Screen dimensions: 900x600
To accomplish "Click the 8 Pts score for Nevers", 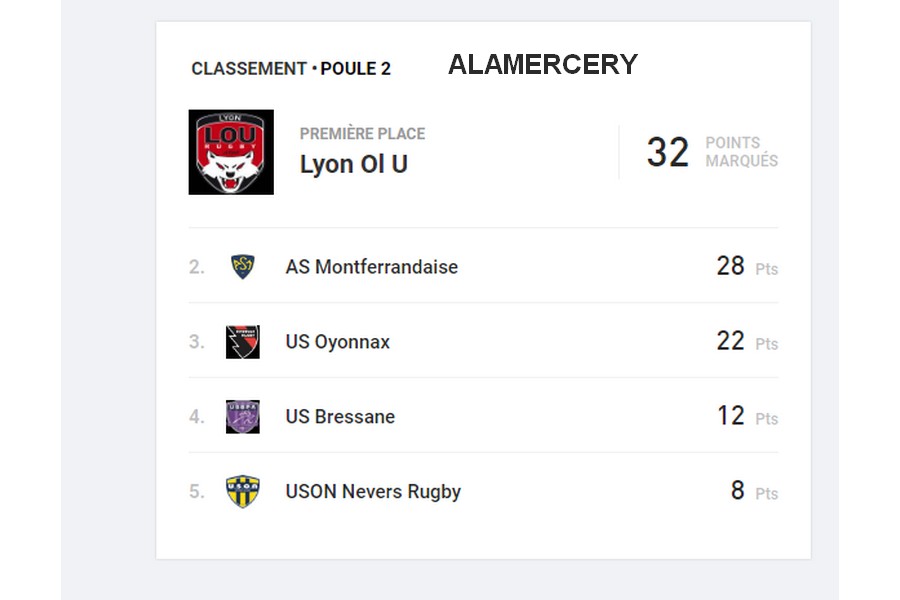I will tap(738, 490).
